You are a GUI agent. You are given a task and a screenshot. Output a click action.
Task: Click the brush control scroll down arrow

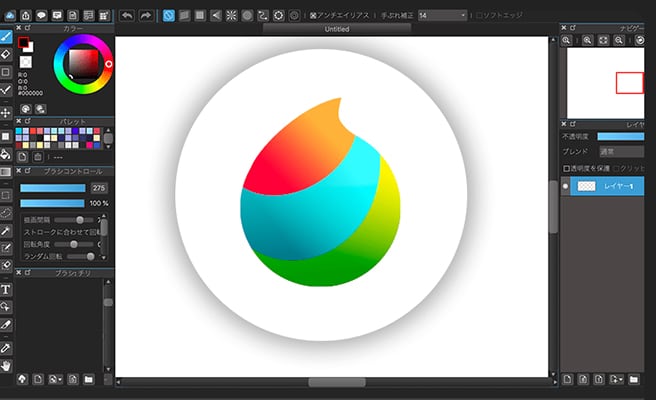point(104,258)
